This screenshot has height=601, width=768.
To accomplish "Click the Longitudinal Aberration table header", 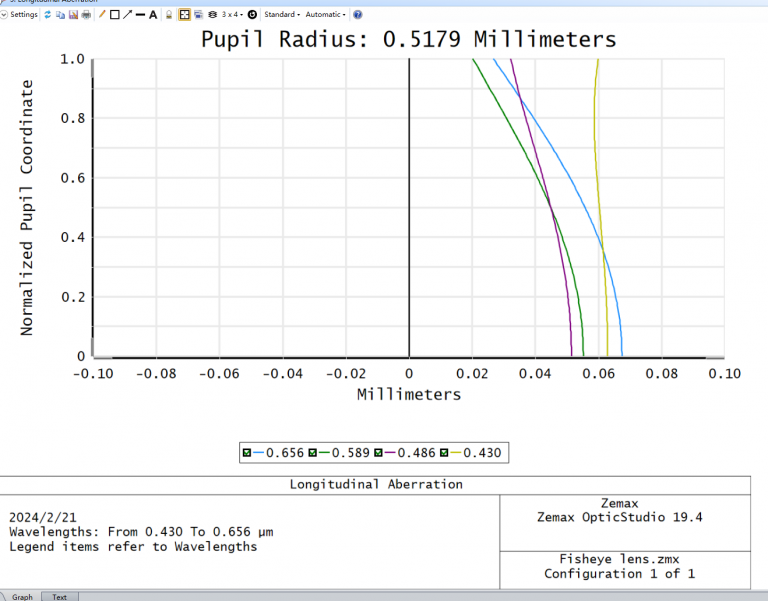I will tap(376, 484).
